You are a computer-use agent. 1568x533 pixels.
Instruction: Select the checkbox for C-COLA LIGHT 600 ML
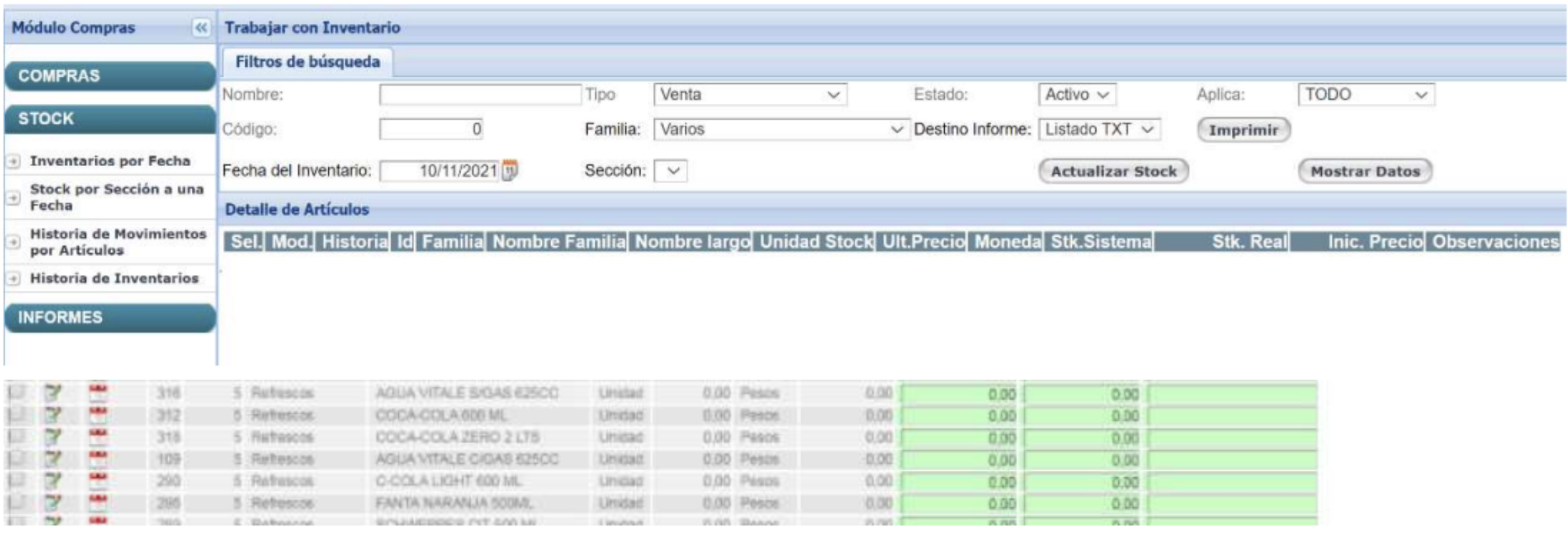click(x=16, y=481)
